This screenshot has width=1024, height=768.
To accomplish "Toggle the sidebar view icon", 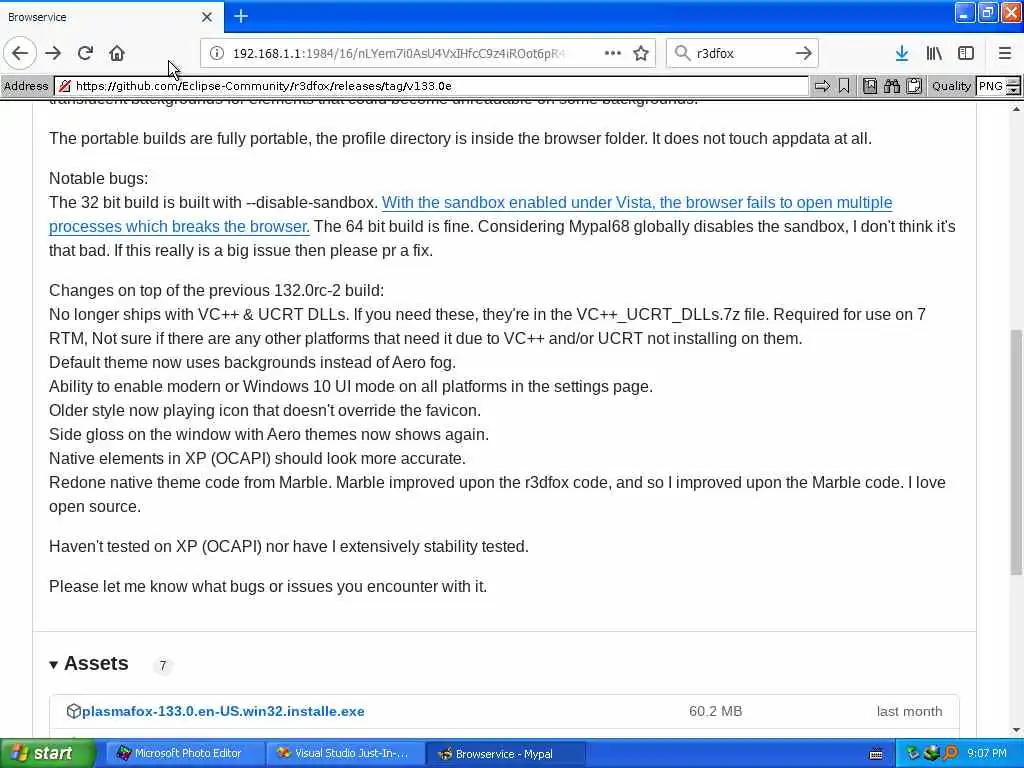I will point(966,53).
